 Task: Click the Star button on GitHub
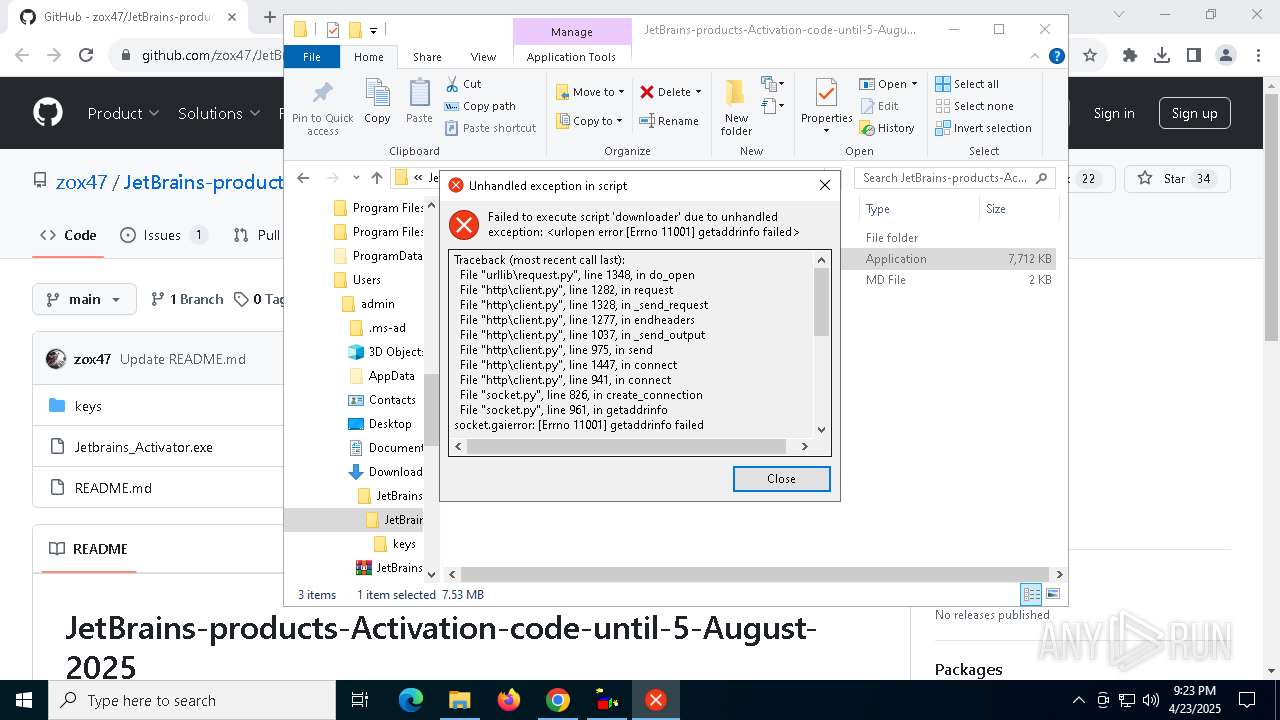tap(1177, 179)
